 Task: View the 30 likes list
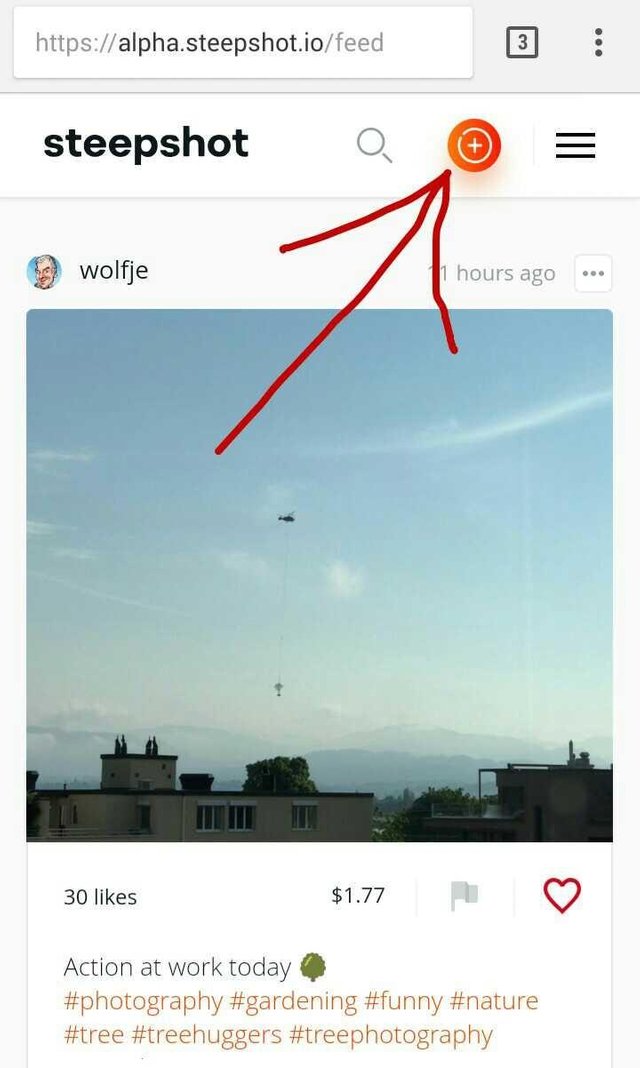[100, 897]
